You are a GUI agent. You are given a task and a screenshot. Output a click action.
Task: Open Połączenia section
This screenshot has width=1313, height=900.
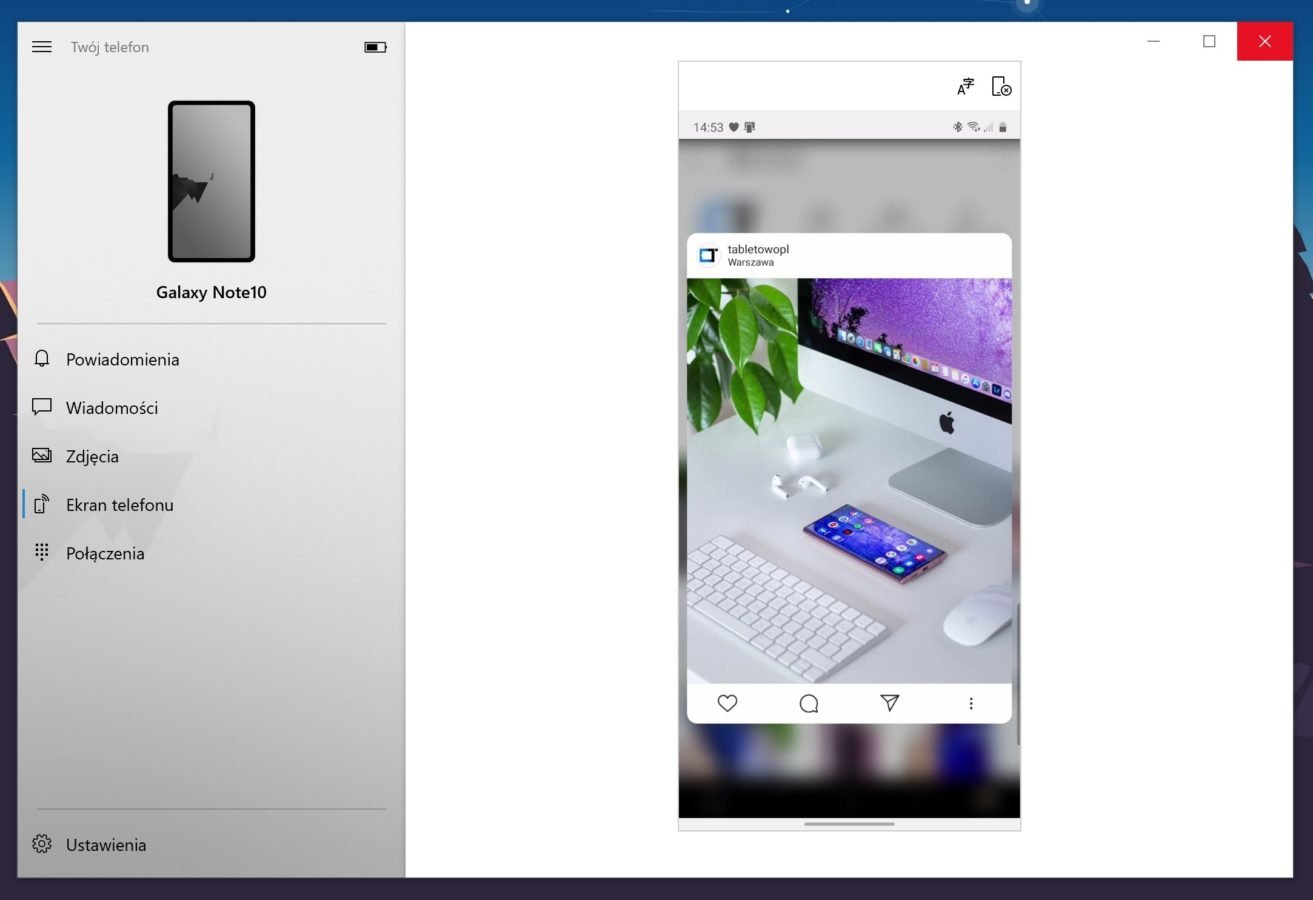(x=211, y=553)
